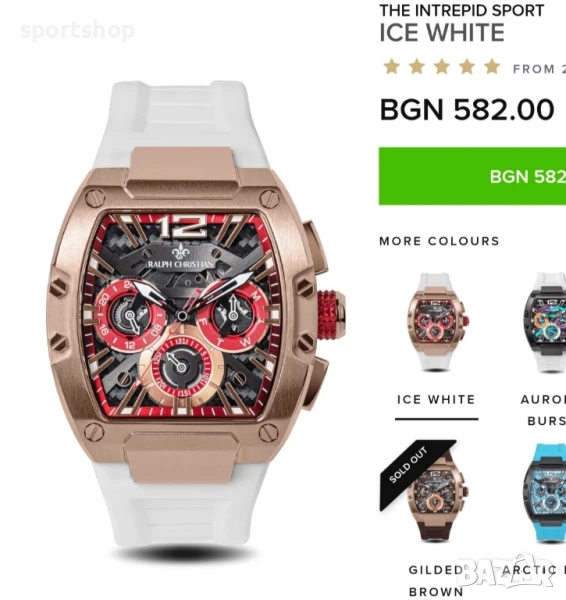Click the second gold rating star
This screenshot has width=566, height=600.
click(417, 67)
